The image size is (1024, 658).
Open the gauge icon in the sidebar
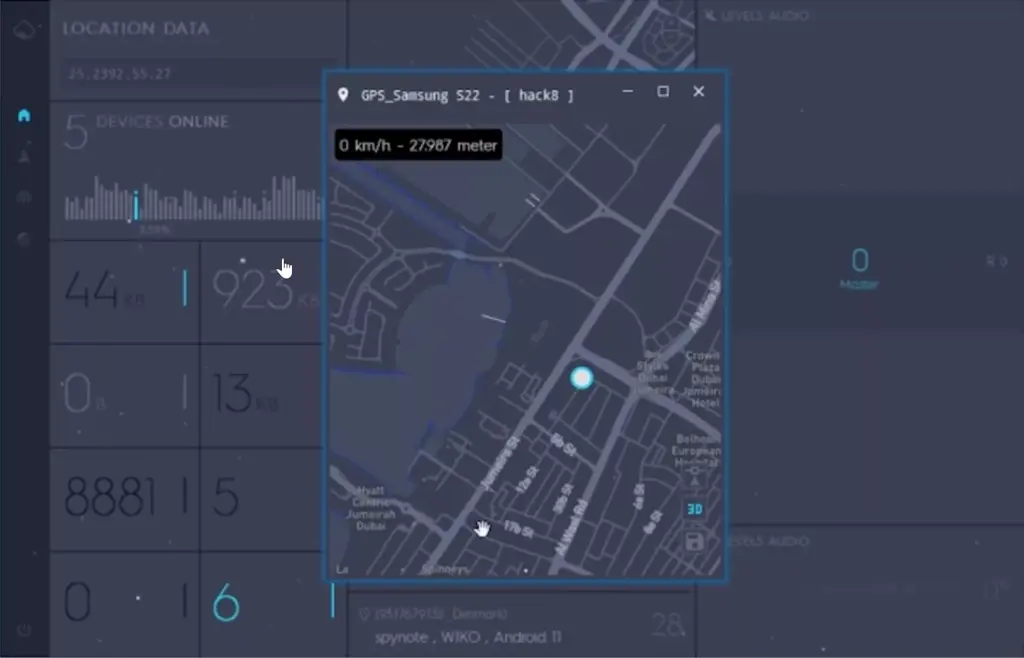[x=24, y=197]
